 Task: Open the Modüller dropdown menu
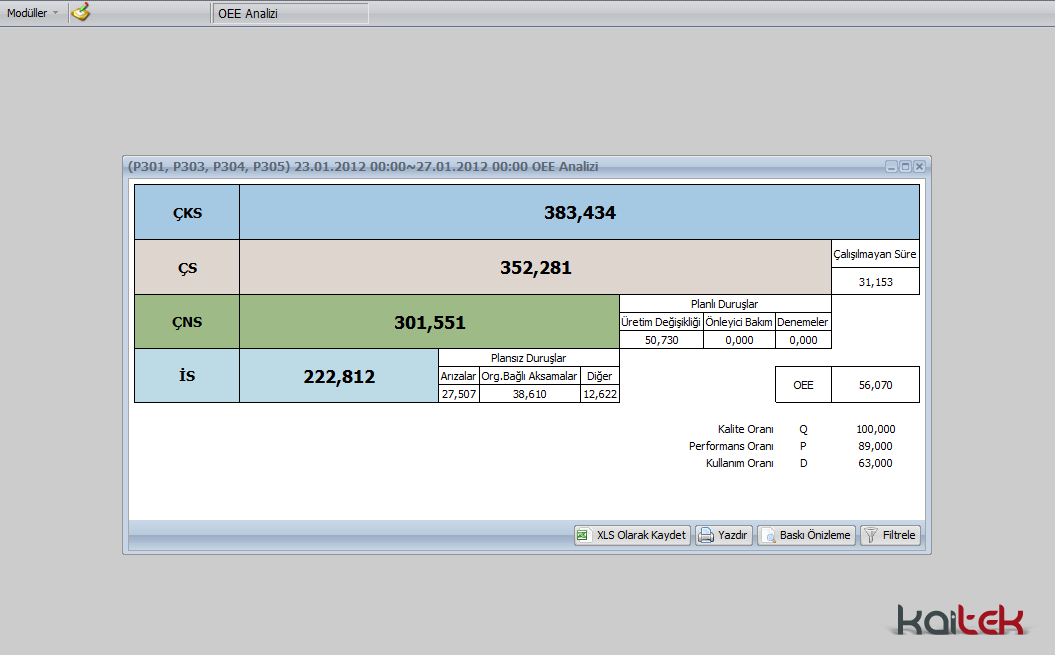[x=33, y=13]
